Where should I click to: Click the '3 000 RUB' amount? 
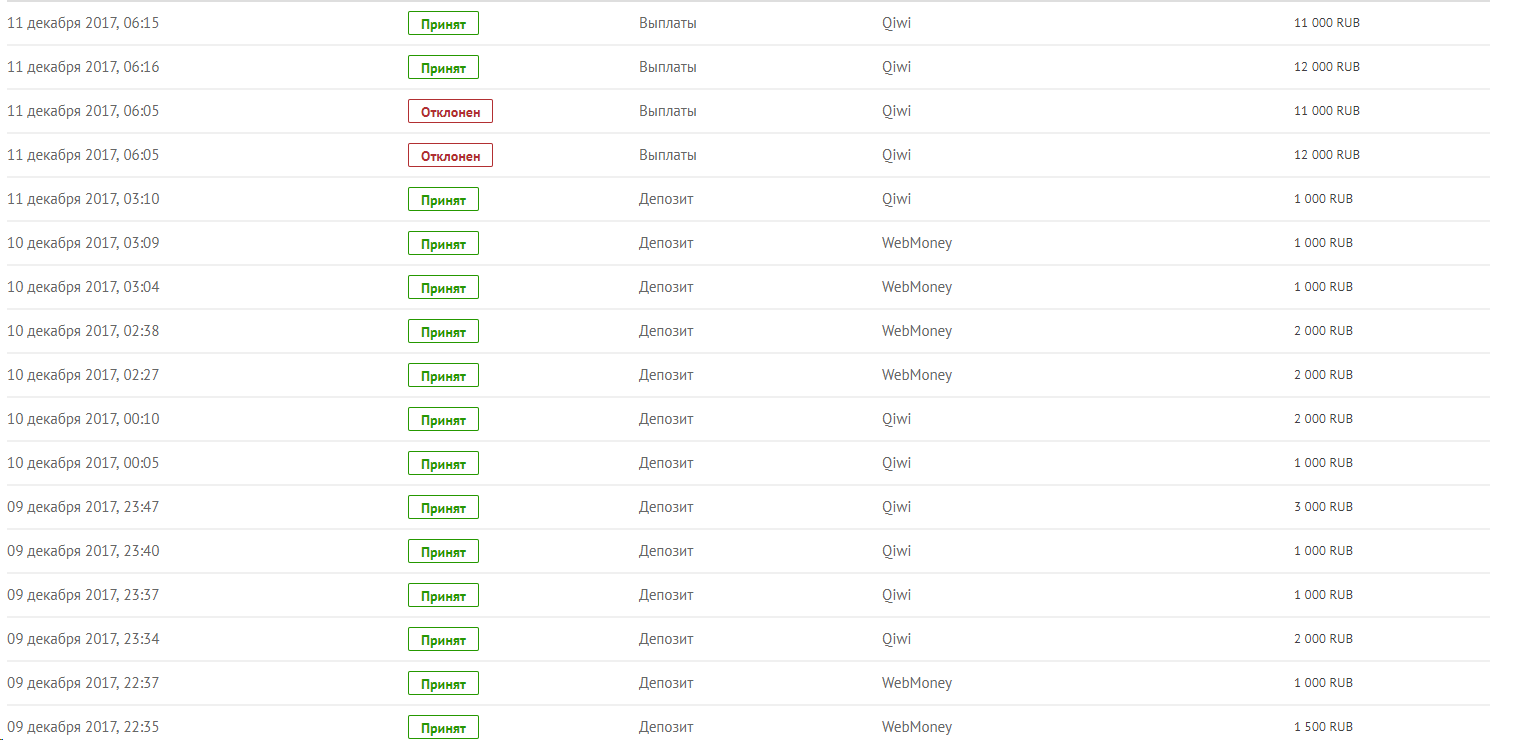click(1323, 507)
